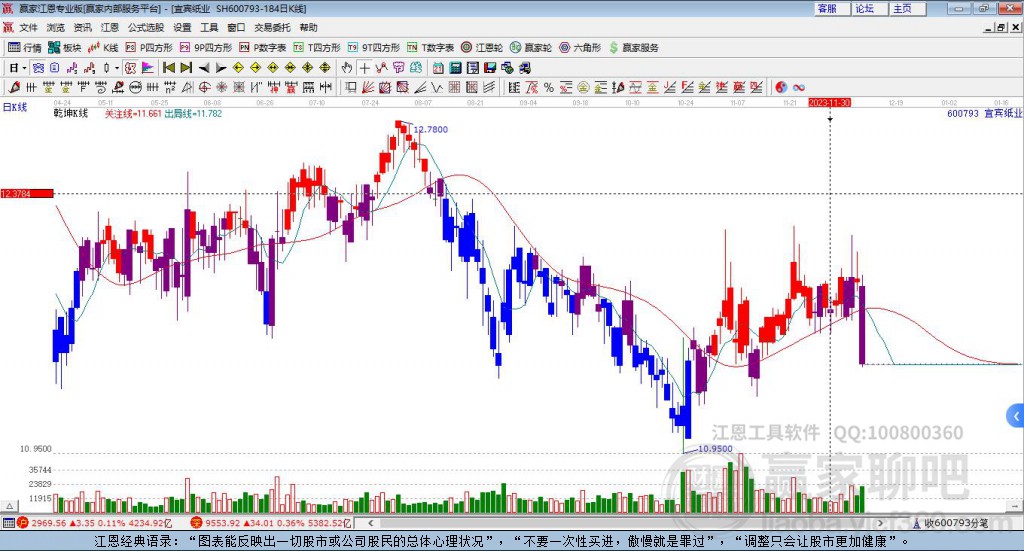Step chart right with black right arrow
Screen dimensions: 1024x551
[x=221, y=68]
